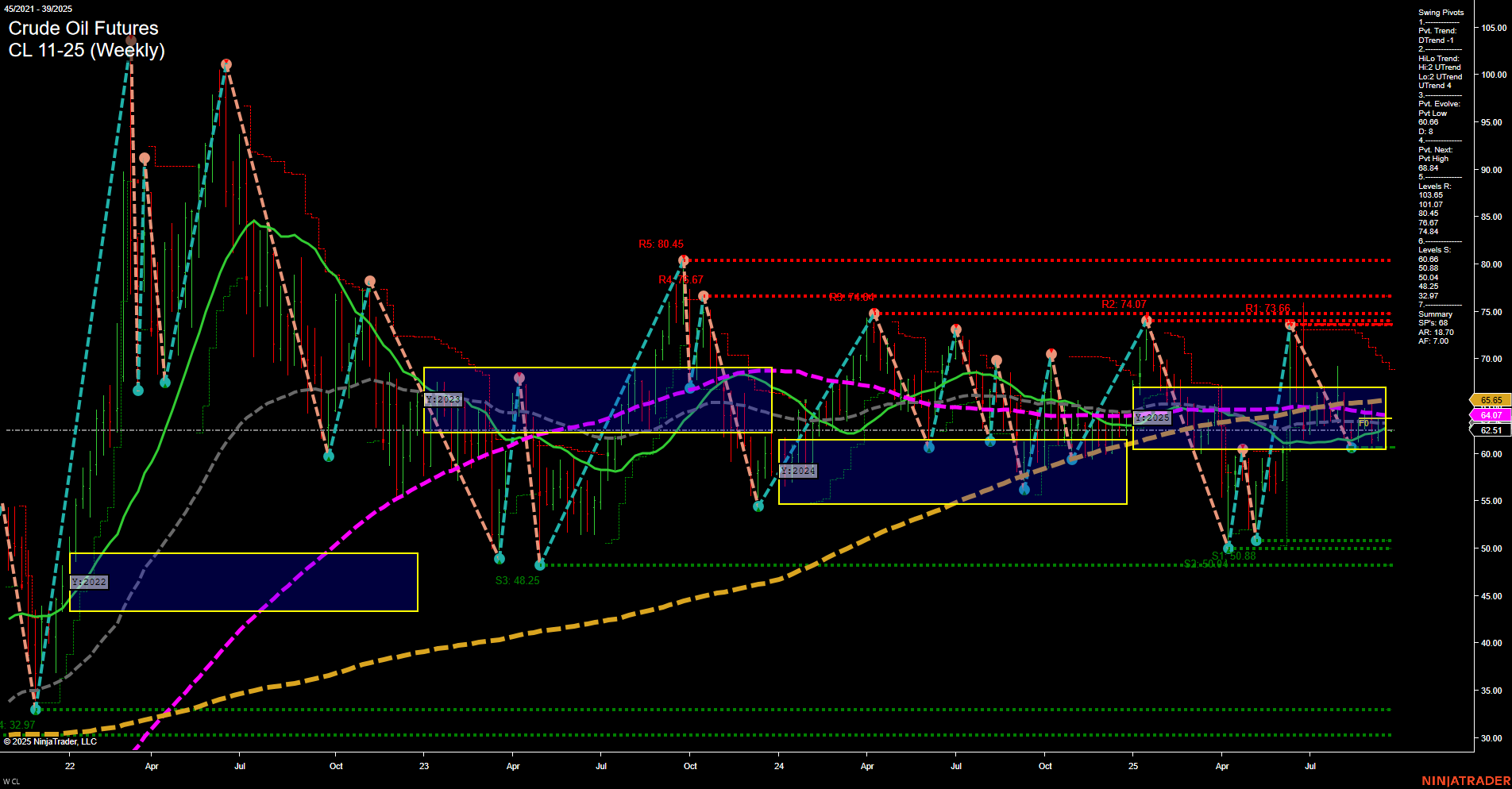Image resolution: width=1512 pixels, height=789 pixels.
Task: Select the Y:2023 label on the chart
Action: (442, 398)
